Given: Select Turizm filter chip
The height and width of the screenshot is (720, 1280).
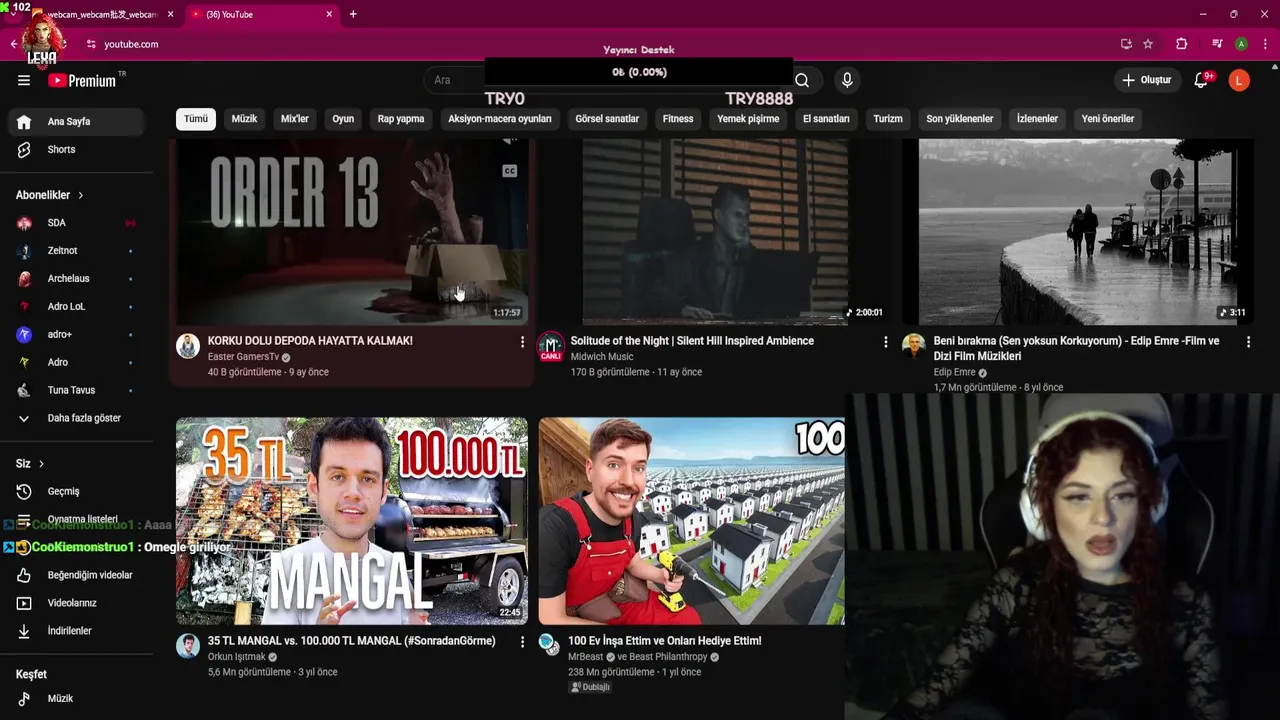Looking at the screenshot, I should pyautogui.click(x=888, y=119).
